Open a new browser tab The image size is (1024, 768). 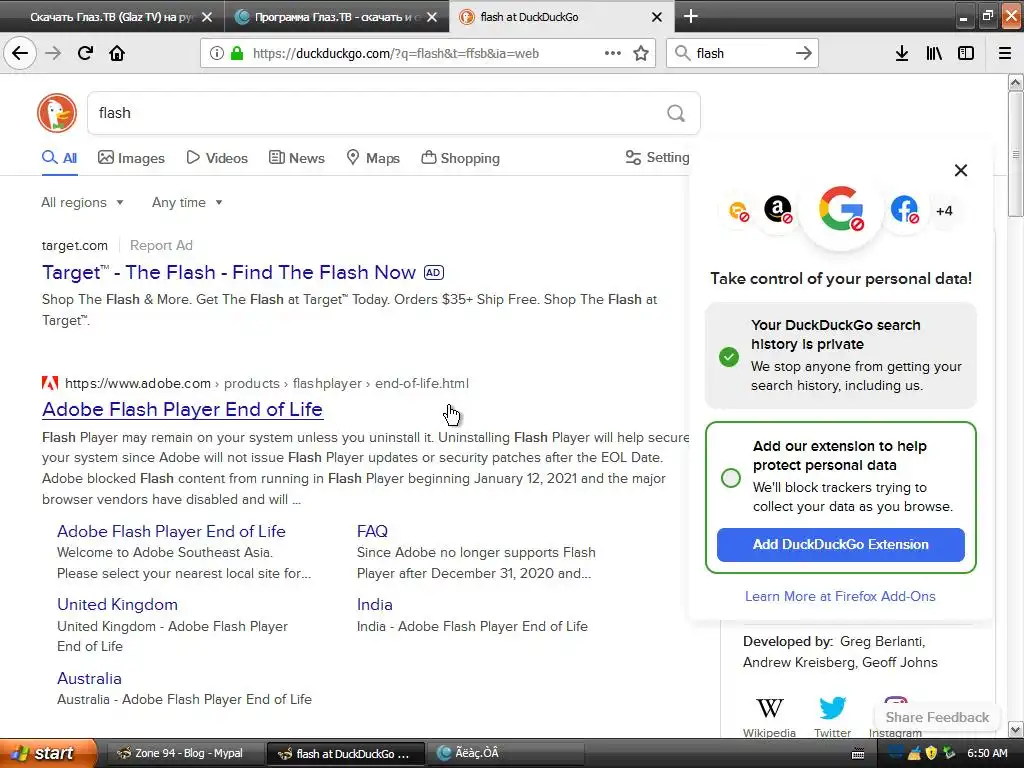[691, 16]
